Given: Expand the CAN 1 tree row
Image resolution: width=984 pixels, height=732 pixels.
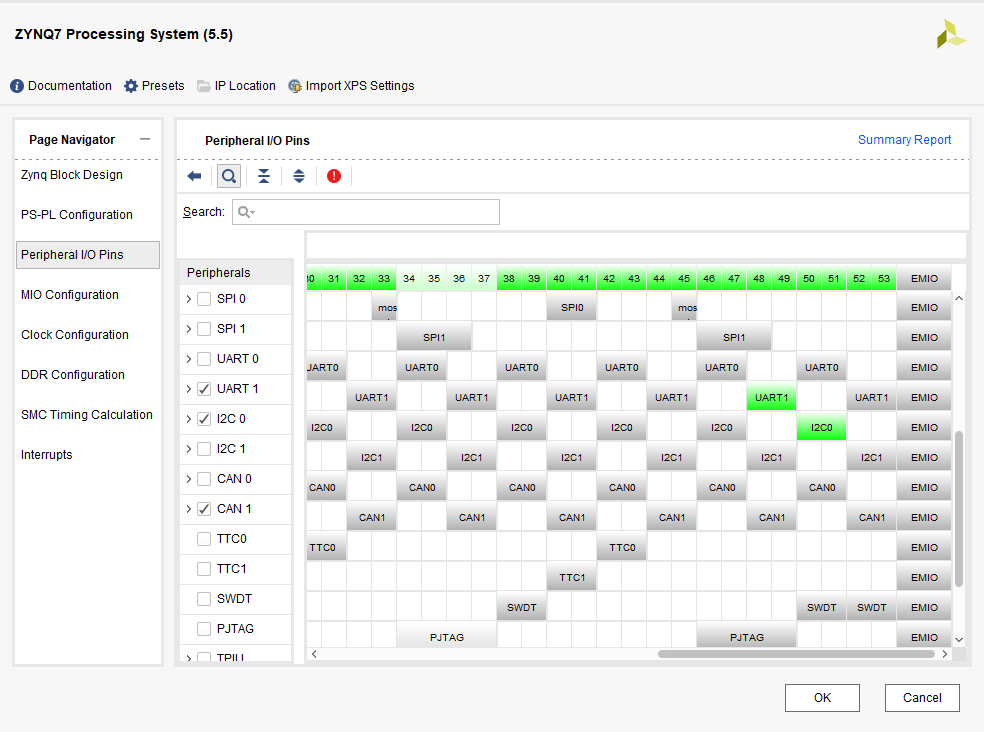Looking at the screenshot, I should [188, 509].
